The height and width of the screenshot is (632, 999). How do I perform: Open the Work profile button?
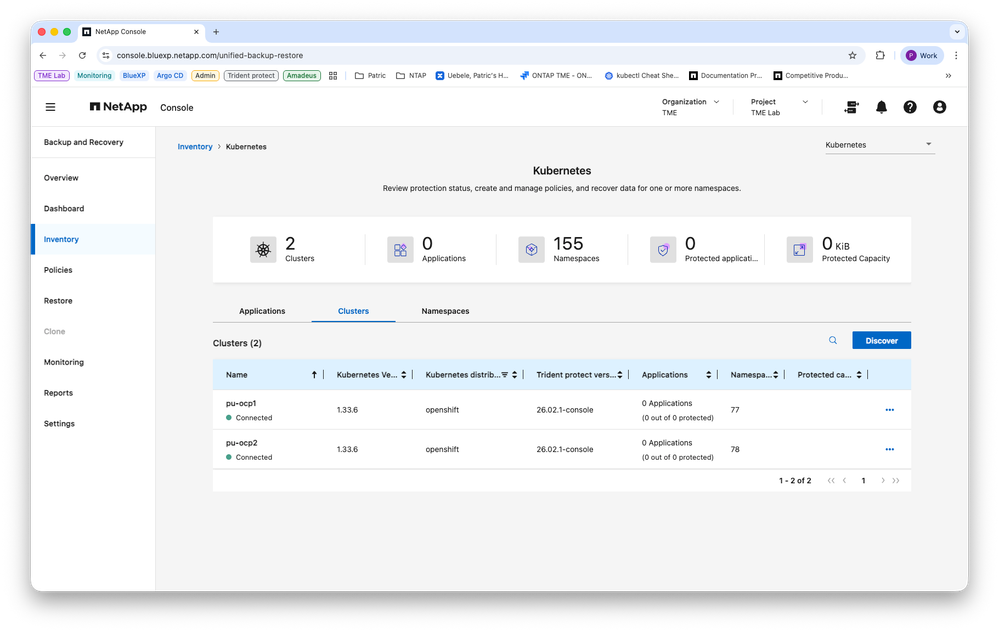[922, 55]
